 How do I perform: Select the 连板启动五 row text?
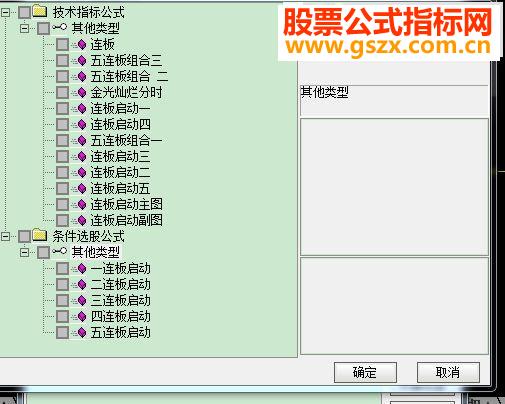coord(120,188)
